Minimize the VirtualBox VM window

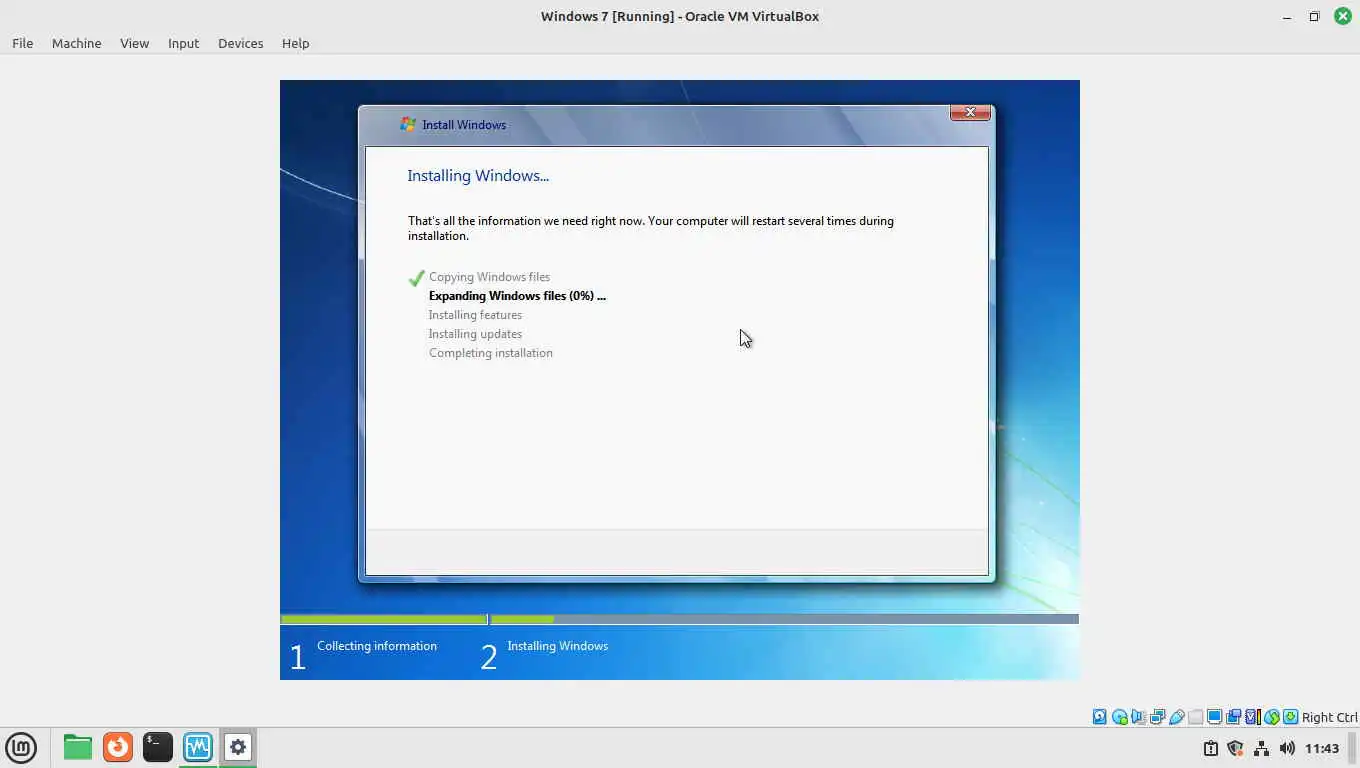pyautogui.click(x=1287, y=16)
